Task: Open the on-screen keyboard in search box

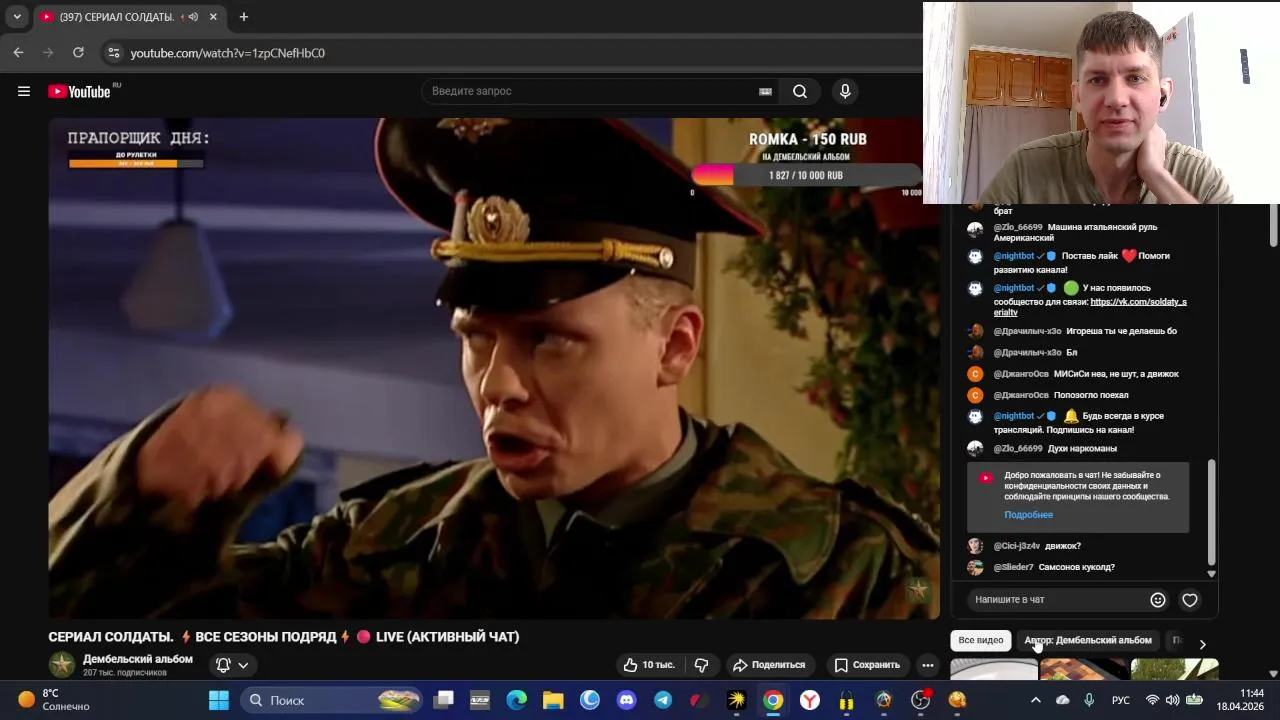Action: click(765, 91)
